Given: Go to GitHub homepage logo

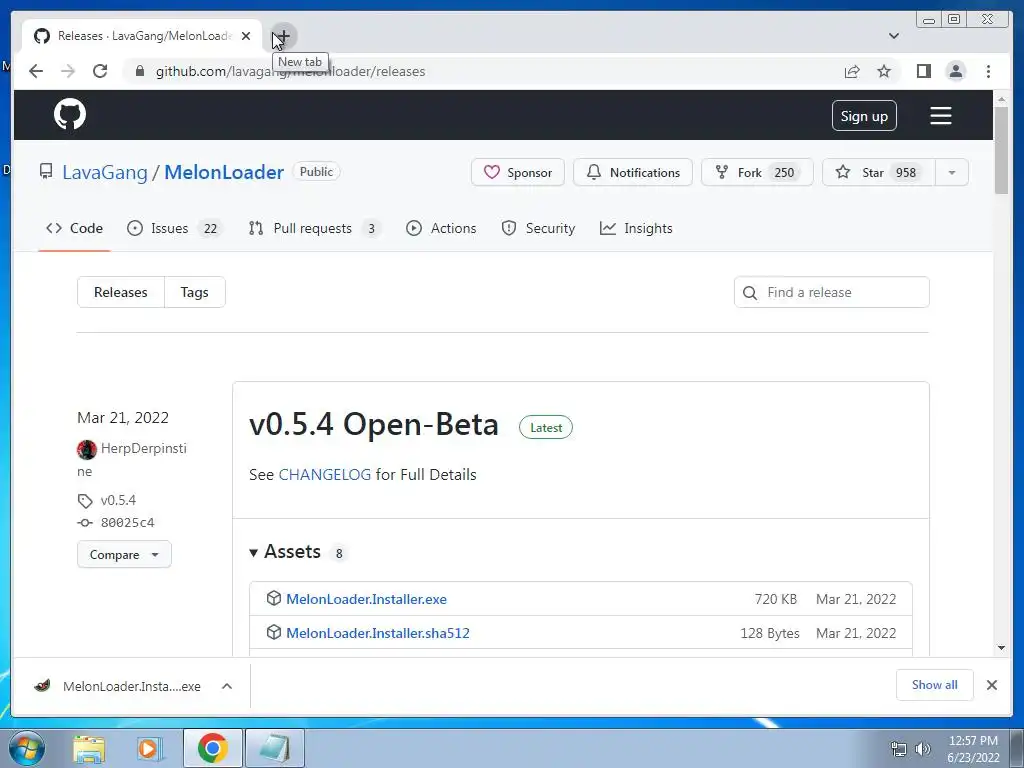Looking at the screenshot, I should click(70, 114).
